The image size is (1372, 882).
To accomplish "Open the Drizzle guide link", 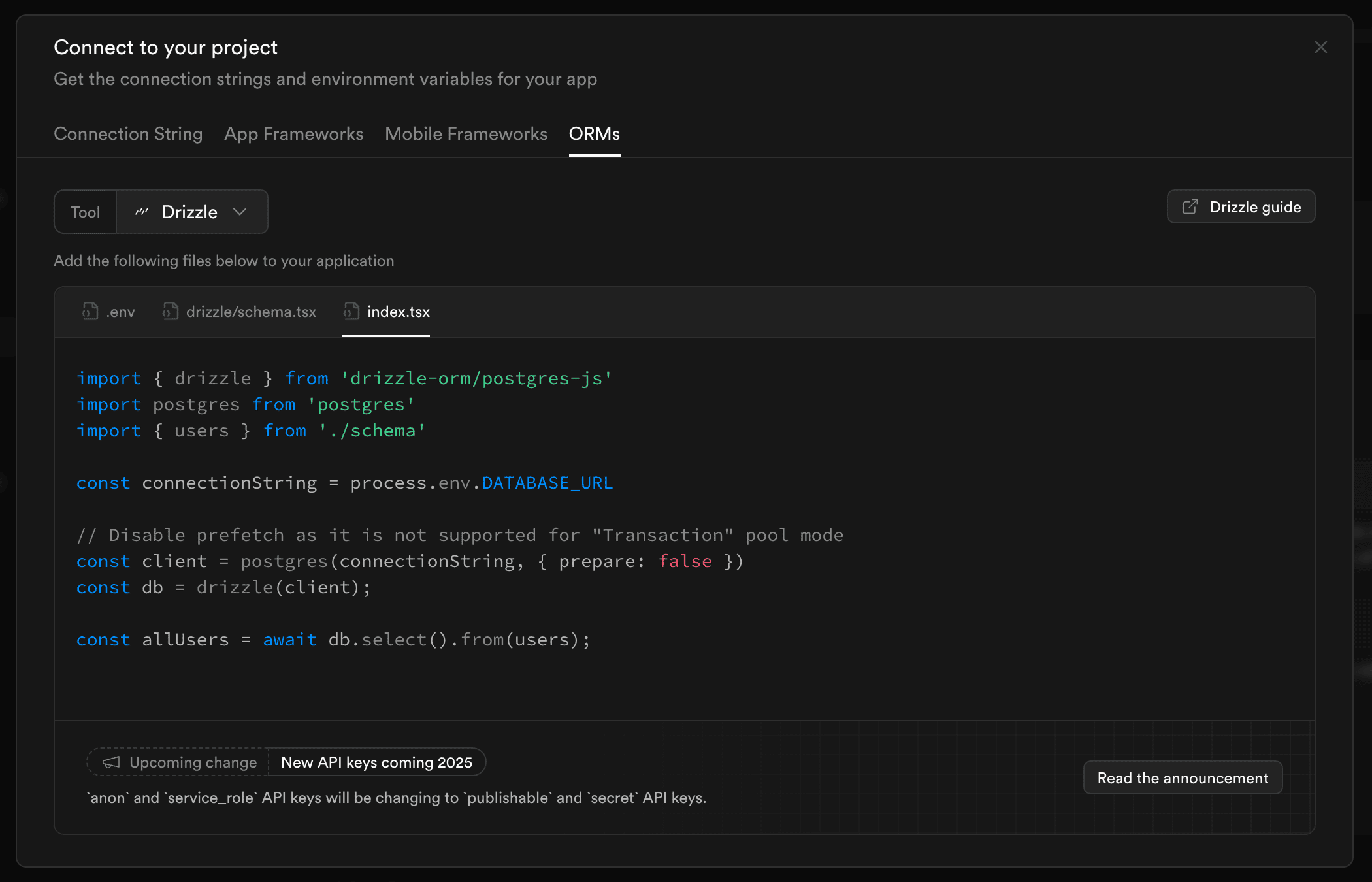I will [x=1241, y=206].
